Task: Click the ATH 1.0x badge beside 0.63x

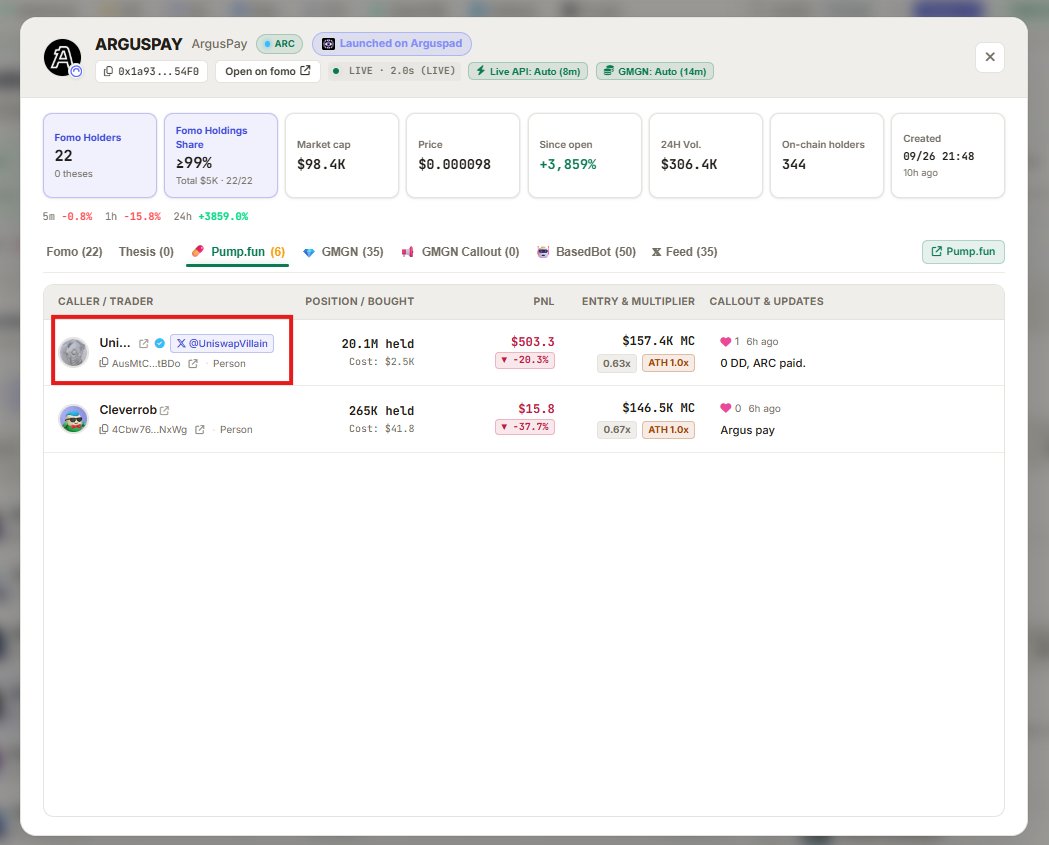Action: point(668,363)
